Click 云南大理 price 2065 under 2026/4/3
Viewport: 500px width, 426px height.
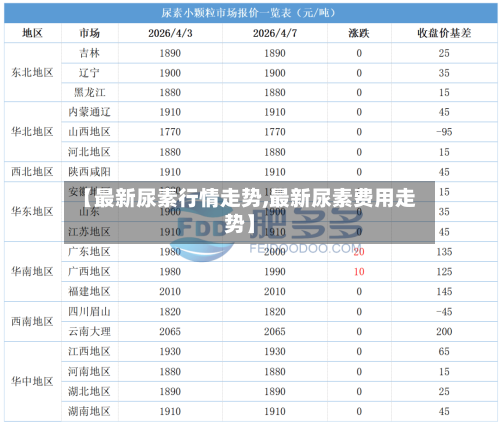coord(170,332)
